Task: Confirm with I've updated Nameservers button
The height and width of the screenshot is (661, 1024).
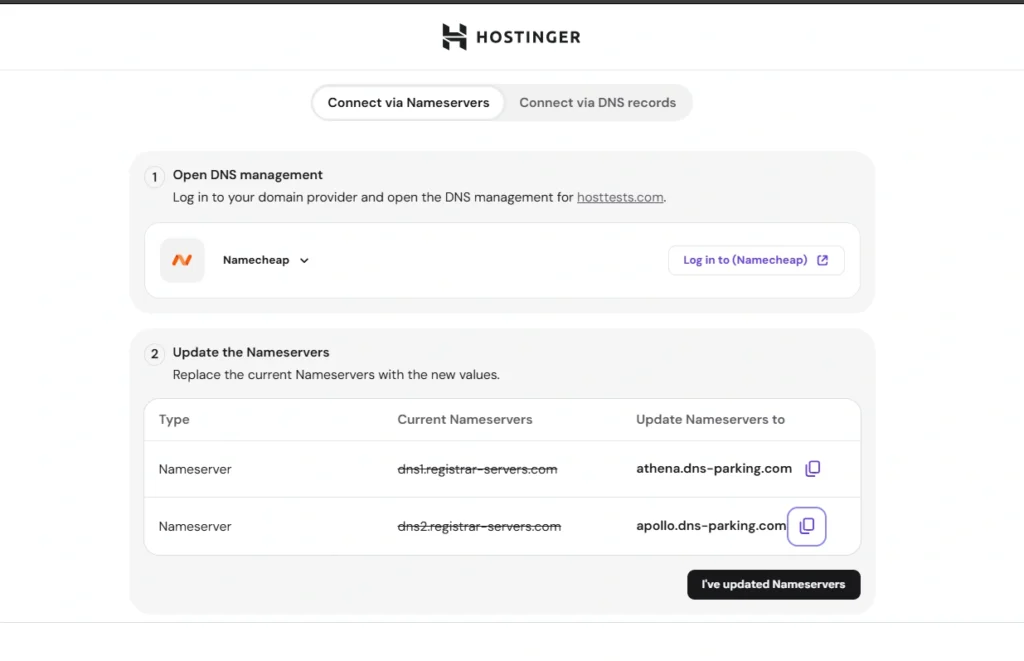Action: (773, 584)
